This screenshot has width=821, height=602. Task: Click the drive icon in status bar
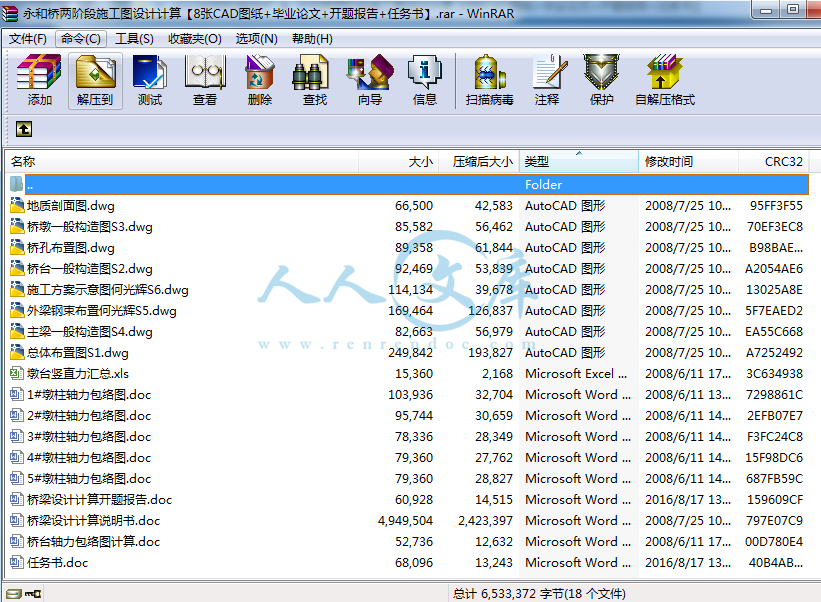tap(14, 594)
